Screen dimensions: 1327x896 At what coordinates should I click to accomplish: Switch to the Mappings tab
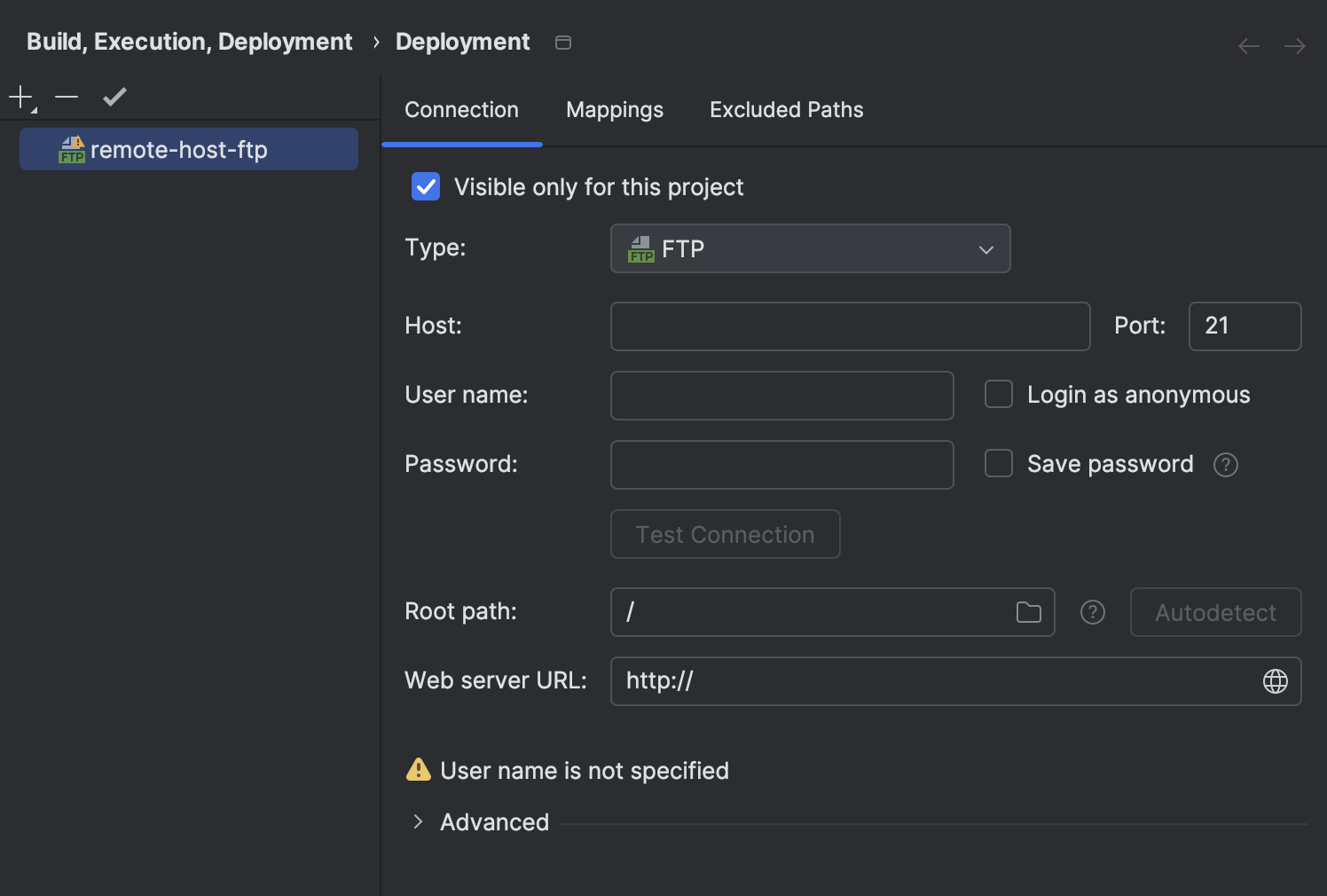pos(614,109)
